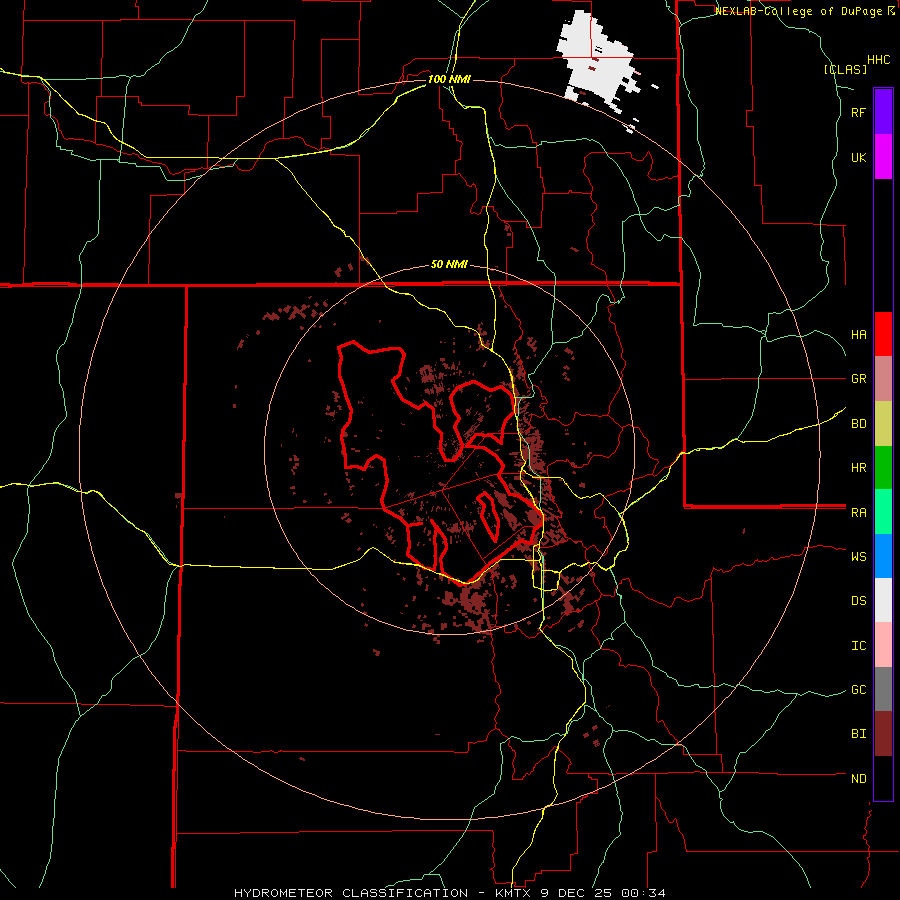Image resolution: width=900 pixels, height=900 pixels.
Task: Click the 'BI' legend label text
Action: [x=858, y=734]
